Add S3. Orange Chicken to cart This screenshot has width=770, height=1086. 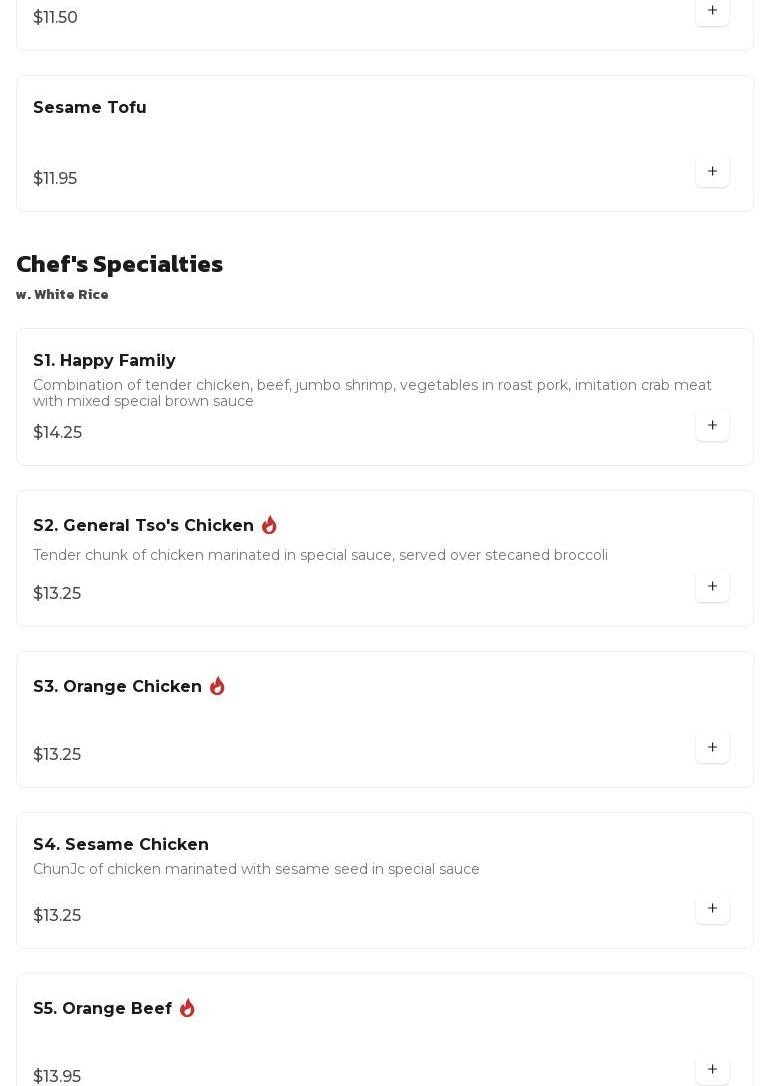click(x=712, y=747)
